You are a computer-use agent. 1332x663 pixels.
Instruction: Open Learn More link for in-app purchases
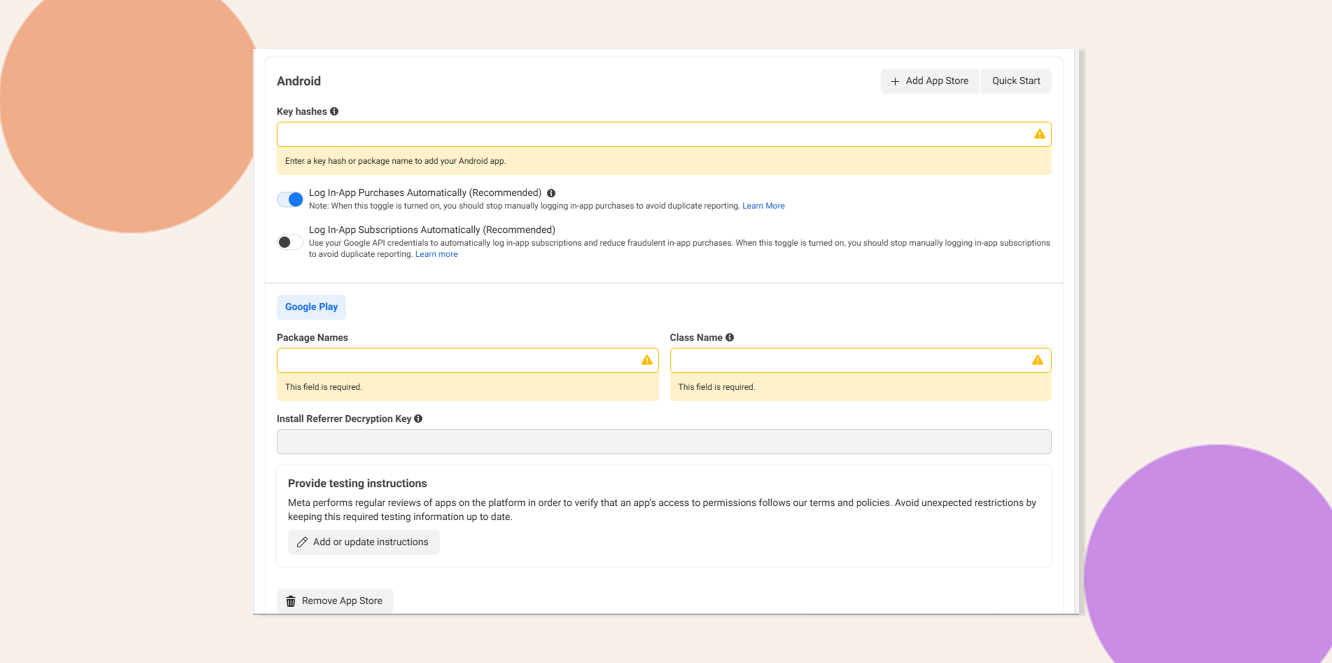click(x=763, y=206)
